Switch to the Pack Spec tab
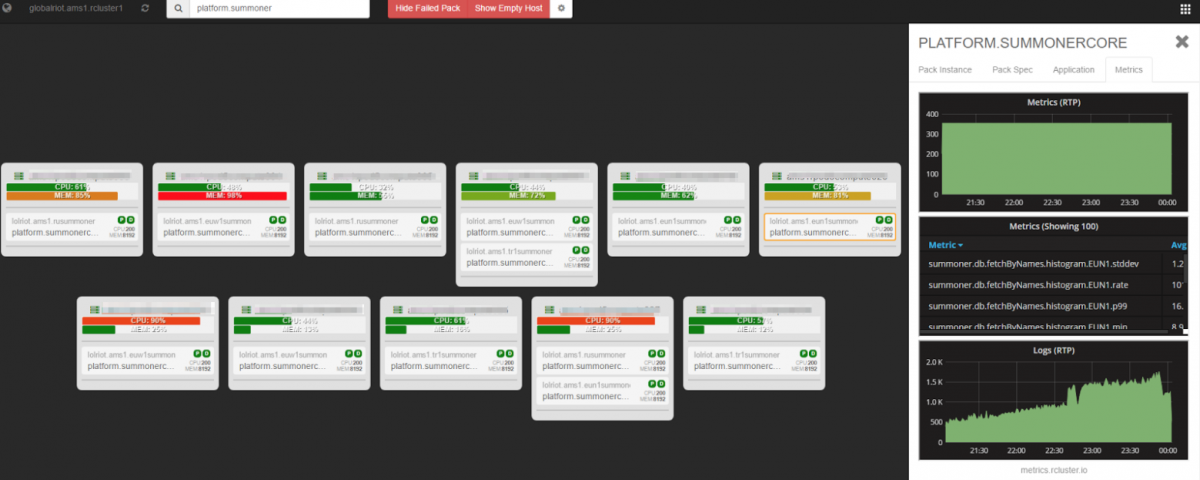This screenshot has width=1200, height=480. 1012,69
